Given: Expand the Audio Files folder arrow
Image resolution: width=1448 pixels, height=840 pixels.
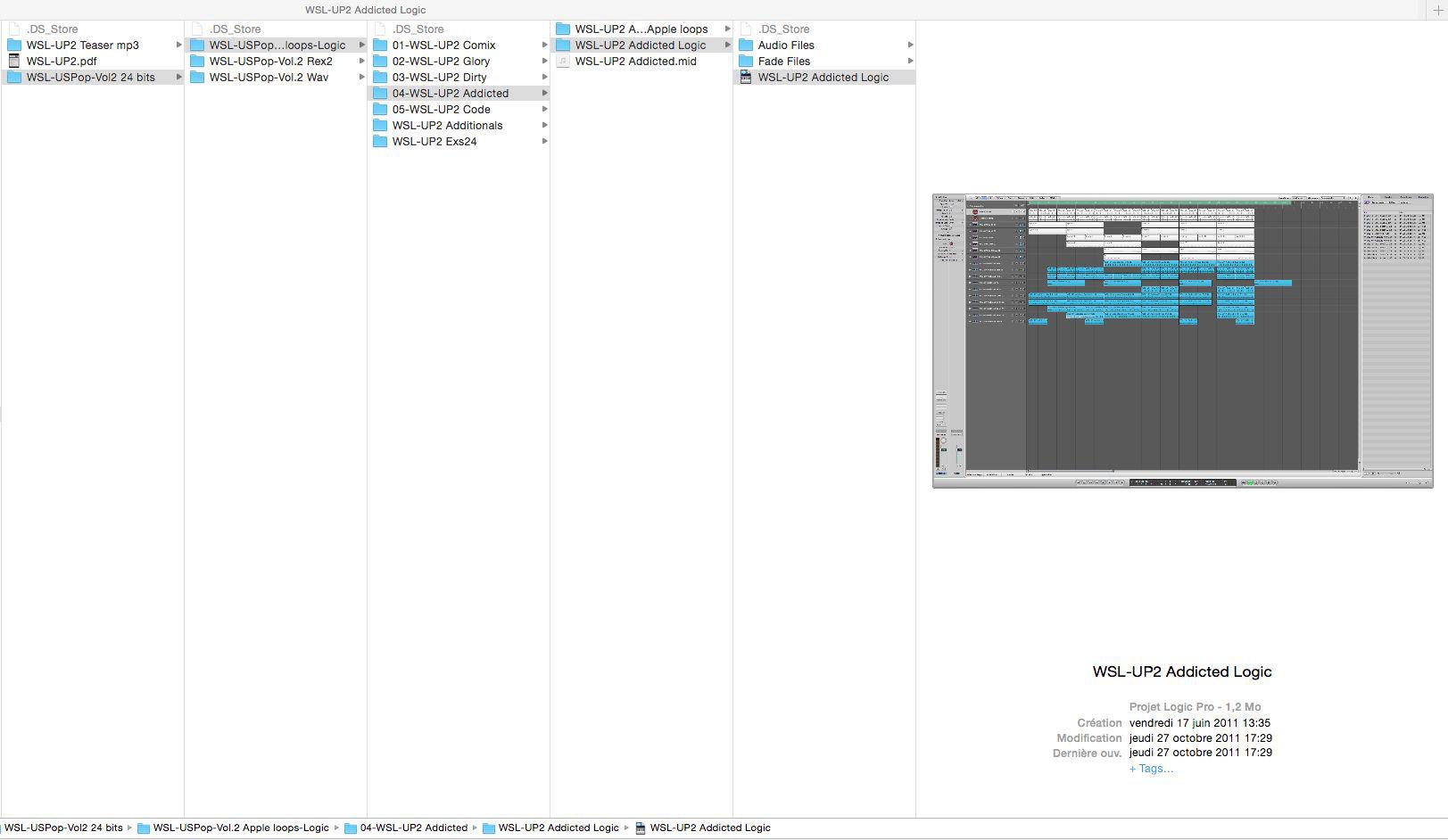Looking at the screenshot, I should point(911,45).
